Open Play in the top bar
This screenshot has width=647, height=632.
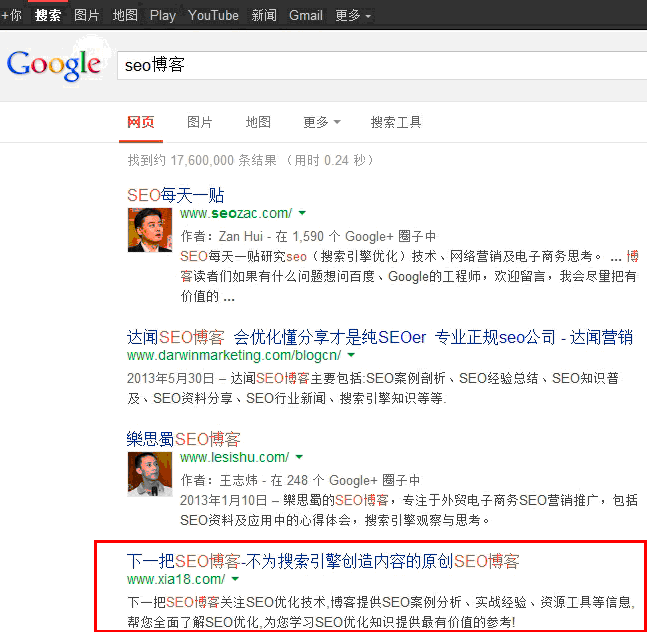[163, 16]
